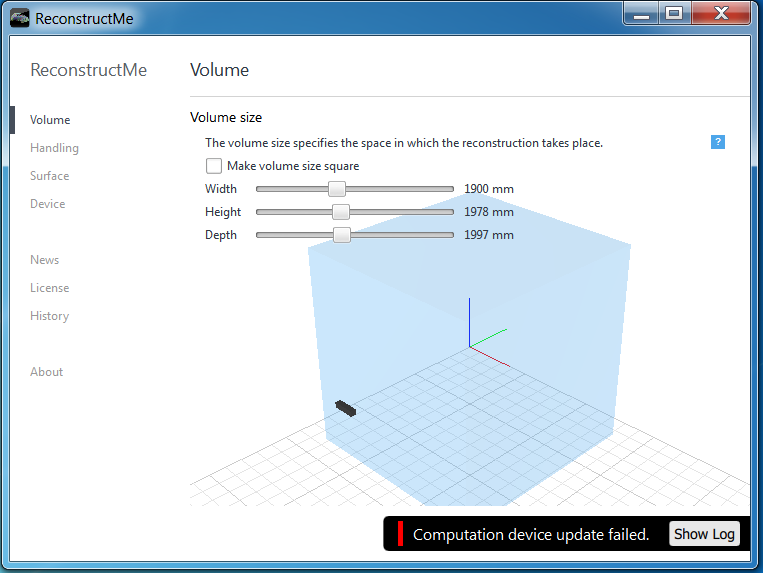Screen dimensions: 763x573
Task: Click the 1997 mm depth value
Action: coord(489,235)
